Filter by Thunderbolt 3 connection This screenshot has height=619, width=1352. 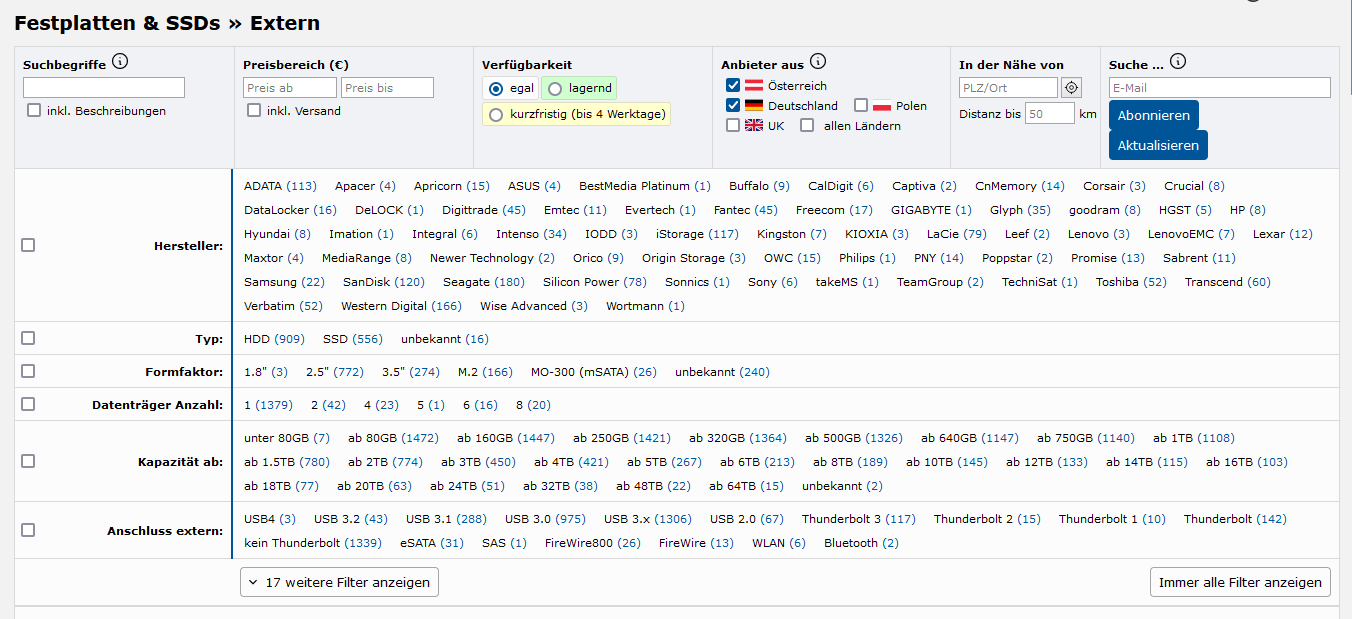[x=859, y=519]
